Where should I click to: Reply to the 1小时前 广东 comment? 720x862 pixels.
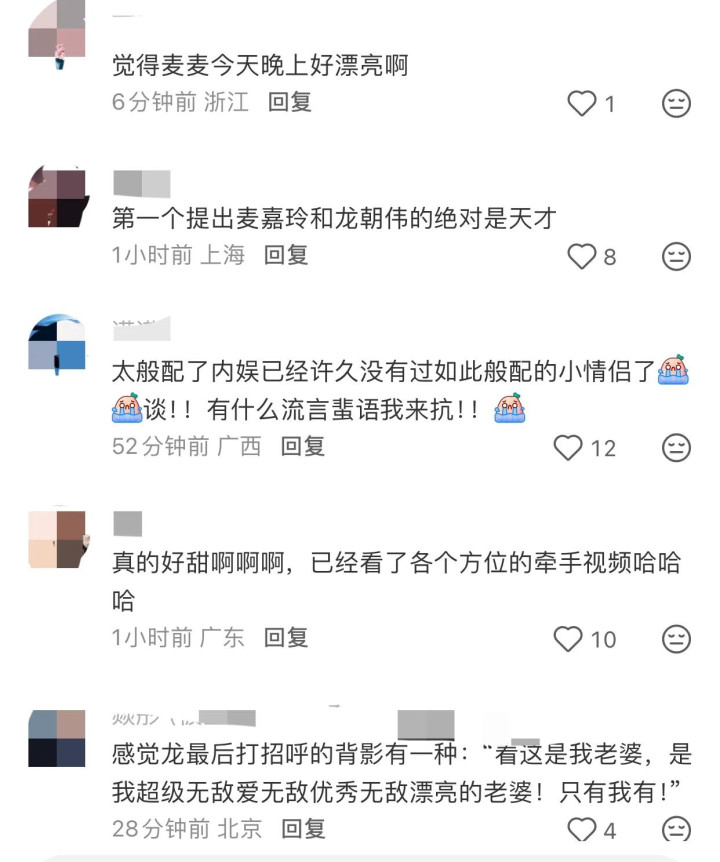click(x=286, y=638)
